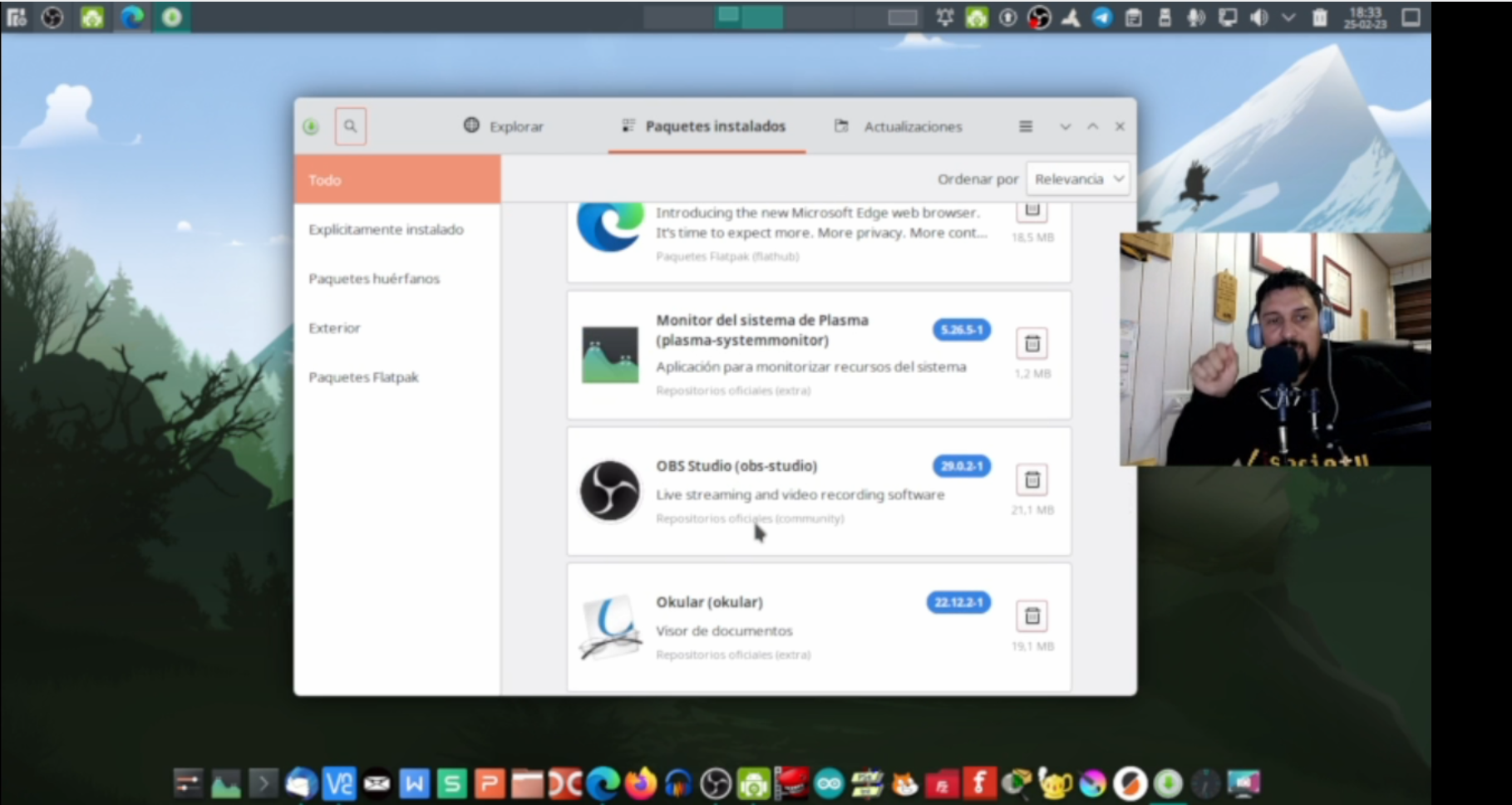1512x805 pixels.
Task: Choose the Exterior category
Action: 334,328
